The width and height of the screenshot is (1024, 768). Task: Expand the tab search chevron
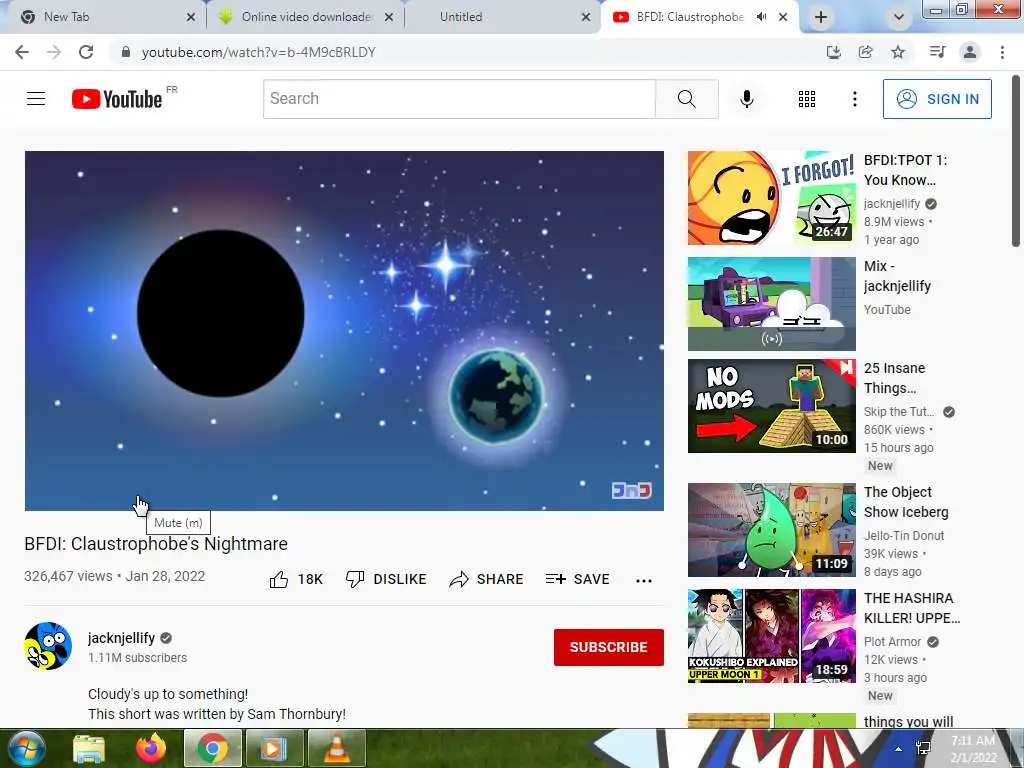(x=899, y=17)
